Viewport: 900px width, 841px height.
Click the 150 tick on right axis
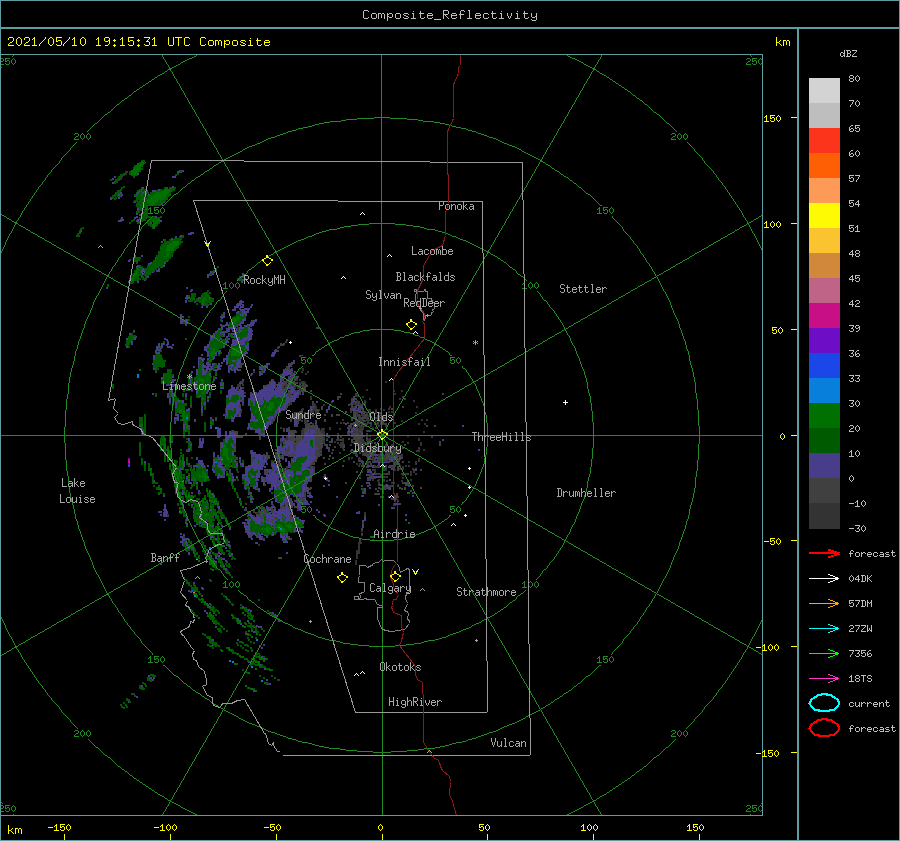(772, 118)
